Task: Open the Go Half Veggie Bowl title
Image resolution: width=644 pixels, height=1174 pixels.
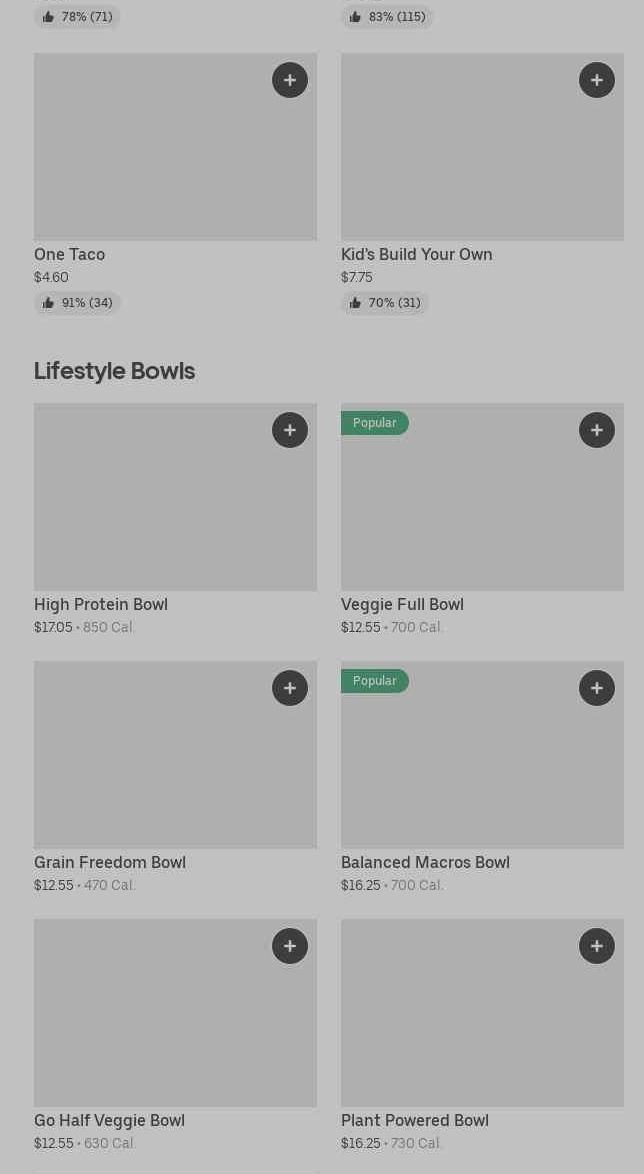Action: 109,1120
